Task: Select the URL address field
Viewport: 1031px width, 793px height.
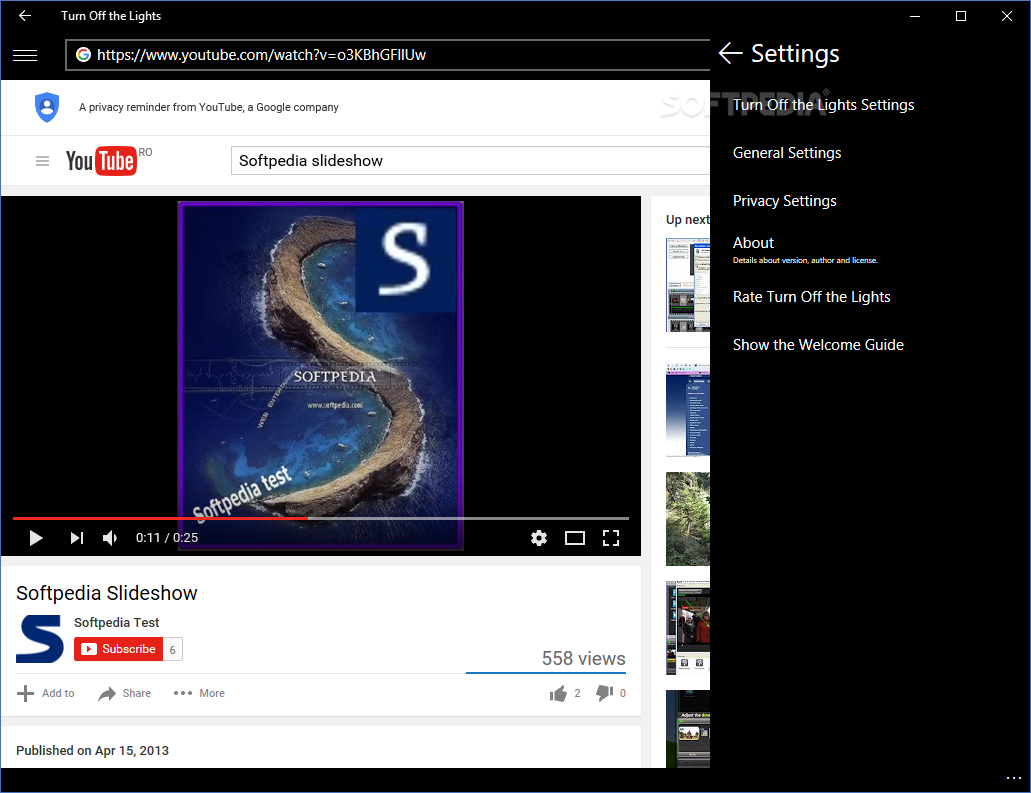Action: [x=388, y=55]
